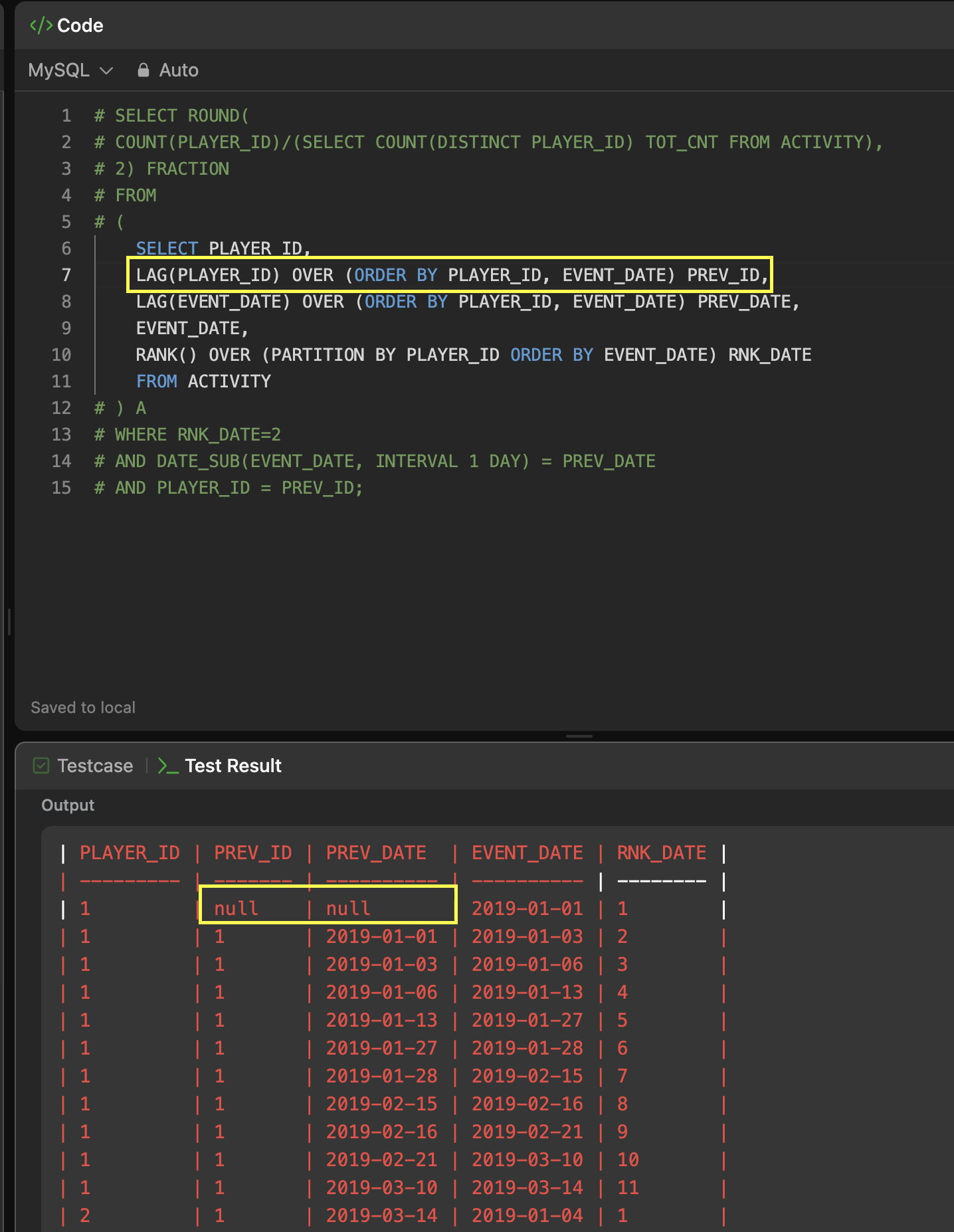Click the SELECT keyword on line 6

pos(167,249)
